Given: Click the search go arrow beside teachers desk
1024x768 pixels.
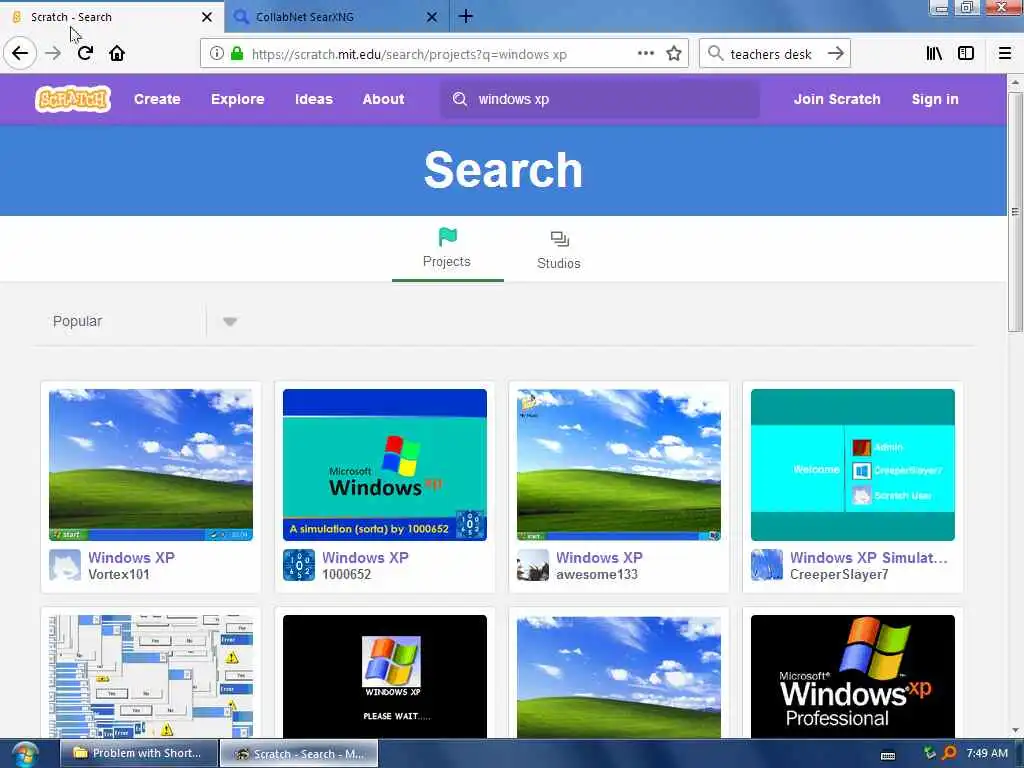Looking at the screenshot, I should 835,54.
